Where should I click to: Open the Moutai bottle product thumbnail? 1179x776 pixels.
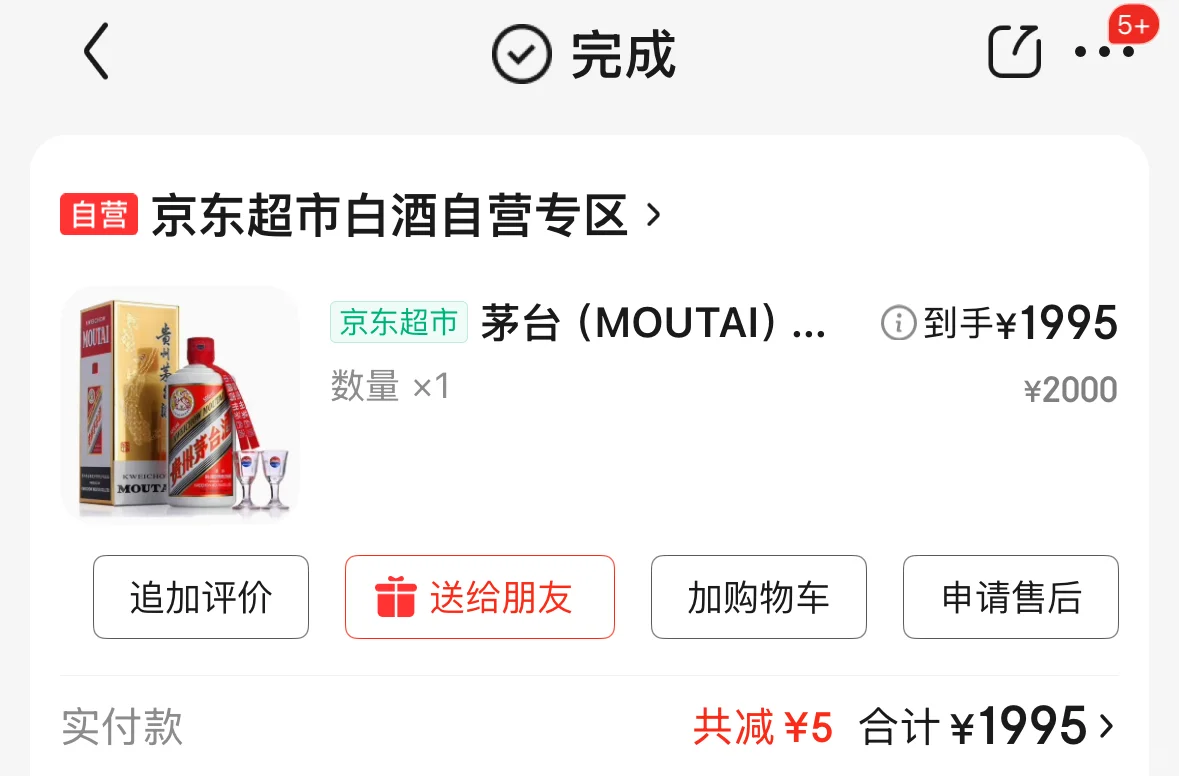tap(180, 405)
